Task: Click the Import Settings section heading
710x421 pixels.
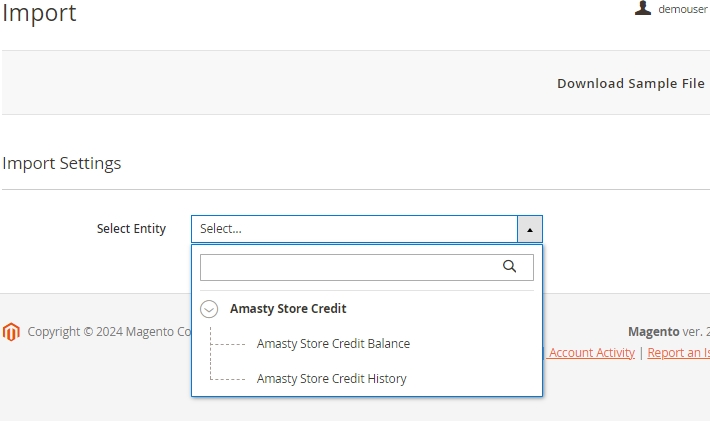Action: coord(62,163)
